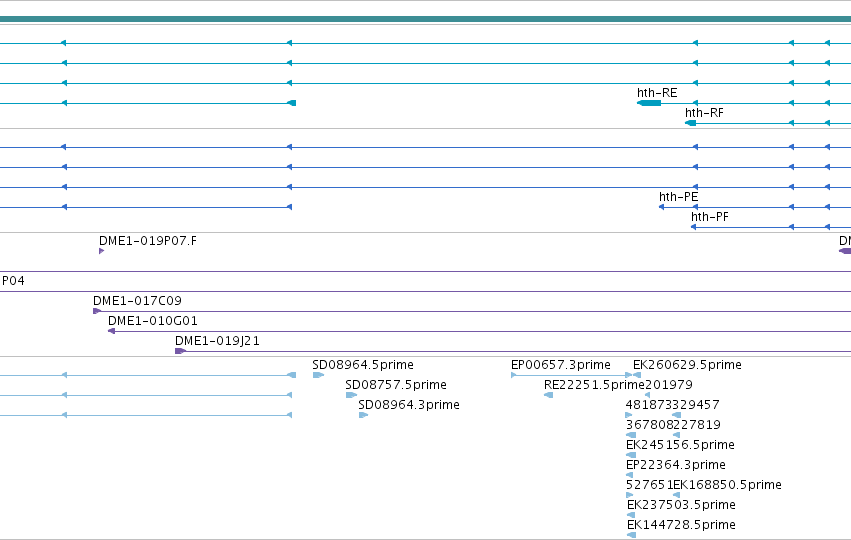The image size is (851, 540).
Task: Click the DME1-017C09 label
Action: (137, 301)
